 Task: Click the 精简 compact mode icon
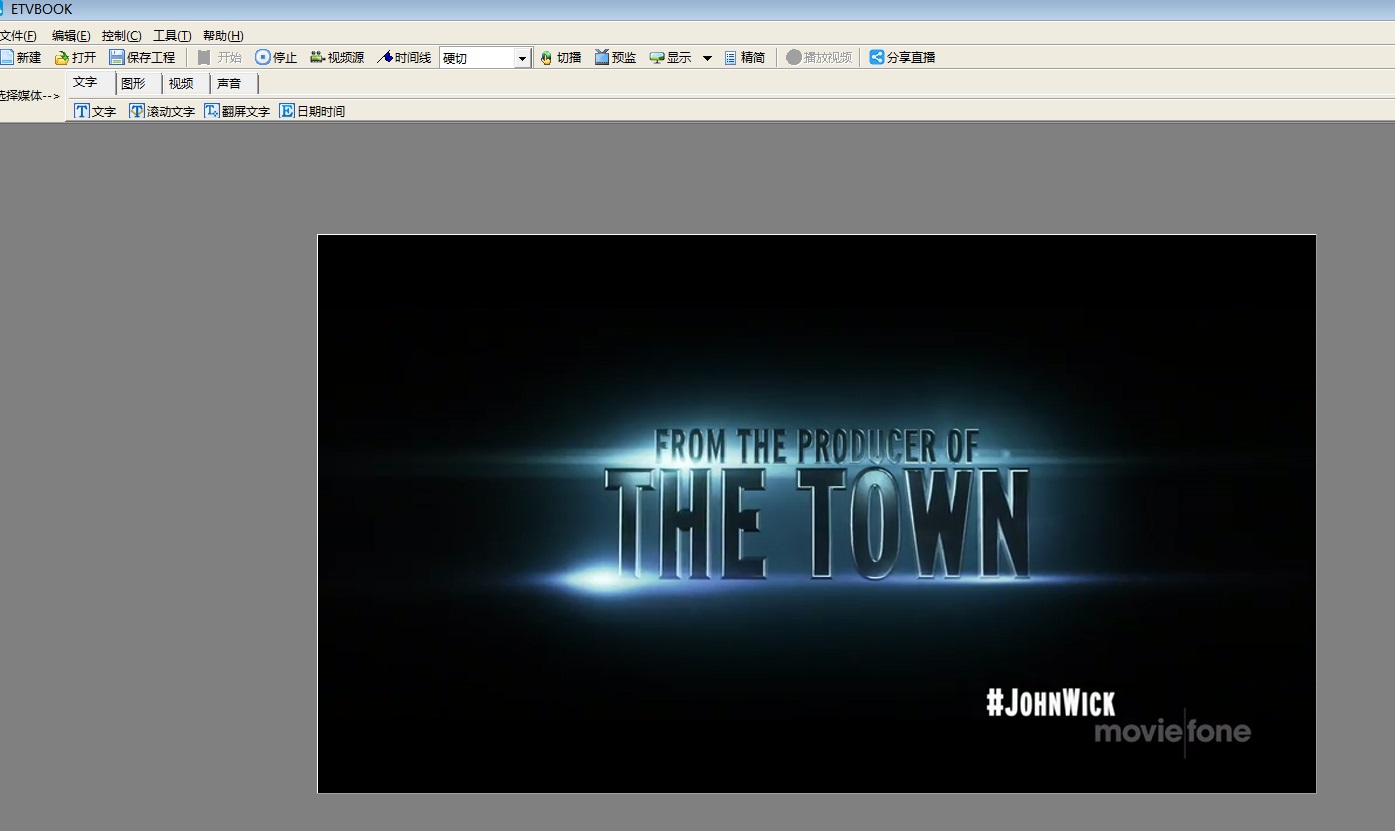coord(731,58)
